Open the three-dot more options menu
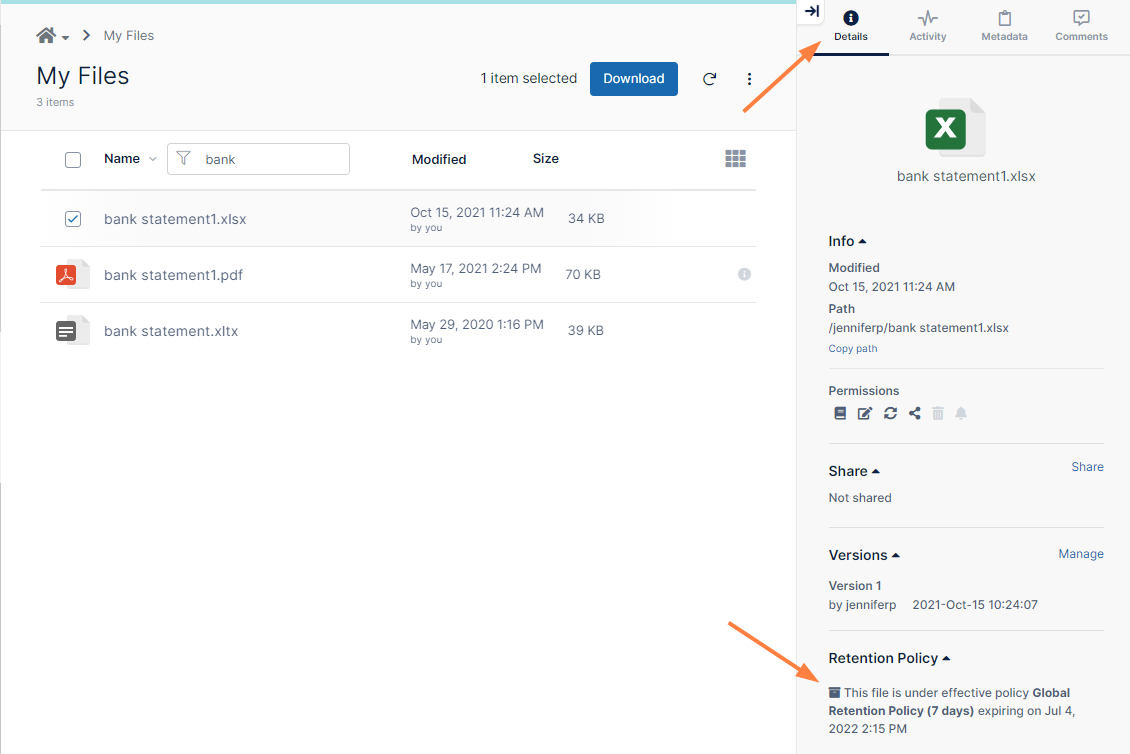1130x754 pixels. pyautogui.click(x=750, y=79)
